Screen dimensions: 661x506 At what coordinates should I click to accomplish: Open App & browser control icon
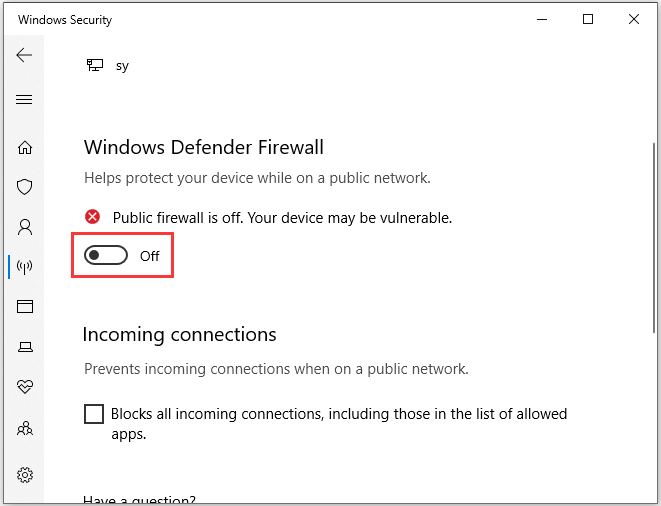tap(25, 306)
